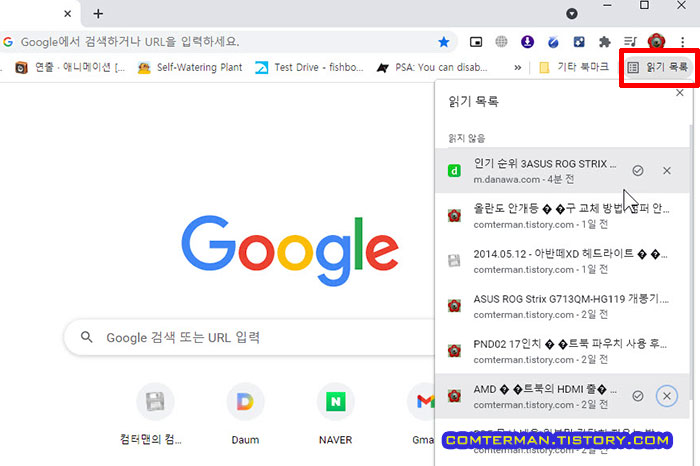The height and width of the screenshot is (466, 700).
Task: Click the Google search box on the page
Action: 250,337
